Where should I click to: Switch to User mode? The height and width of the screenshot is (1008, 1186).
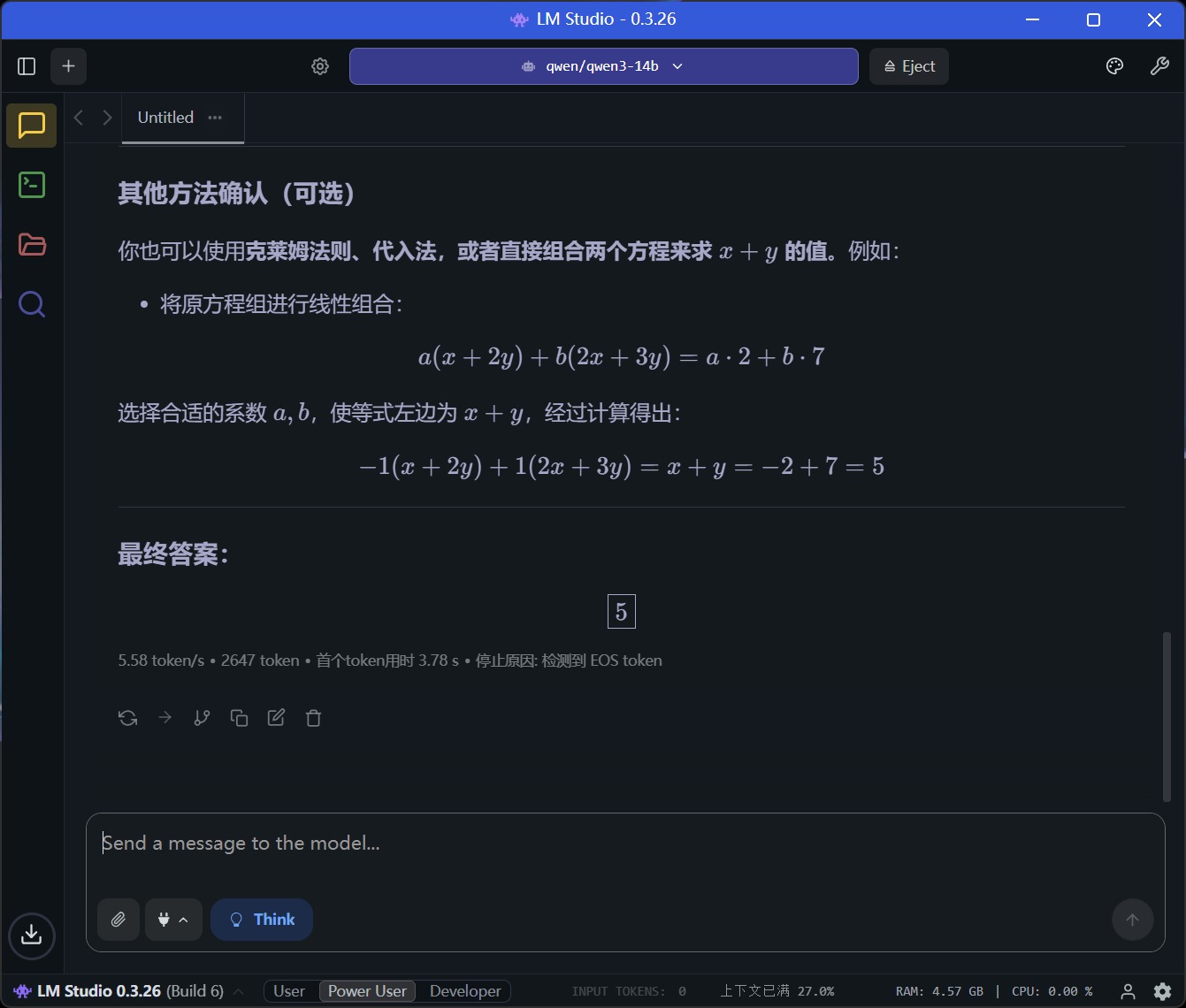point(289,991)
